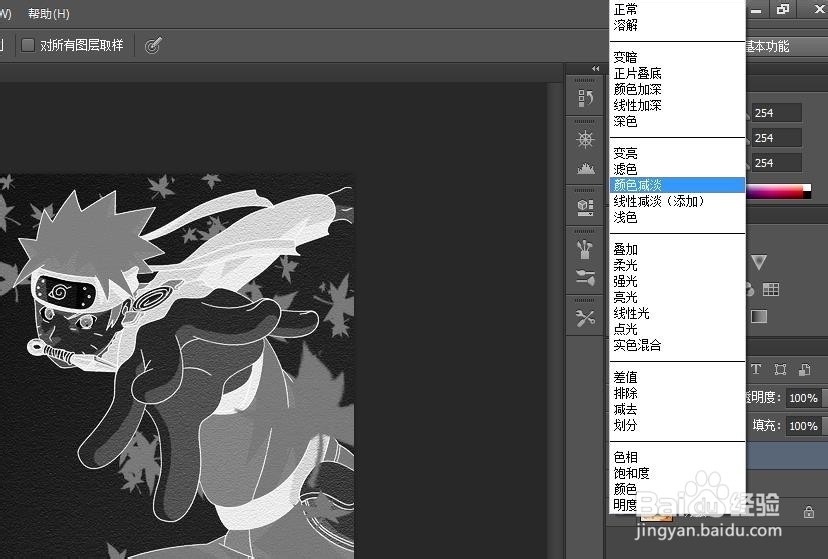Click the smart object filter icon
Image resolution: width=828 pixels, height=559 pixels.
(804, 369)
